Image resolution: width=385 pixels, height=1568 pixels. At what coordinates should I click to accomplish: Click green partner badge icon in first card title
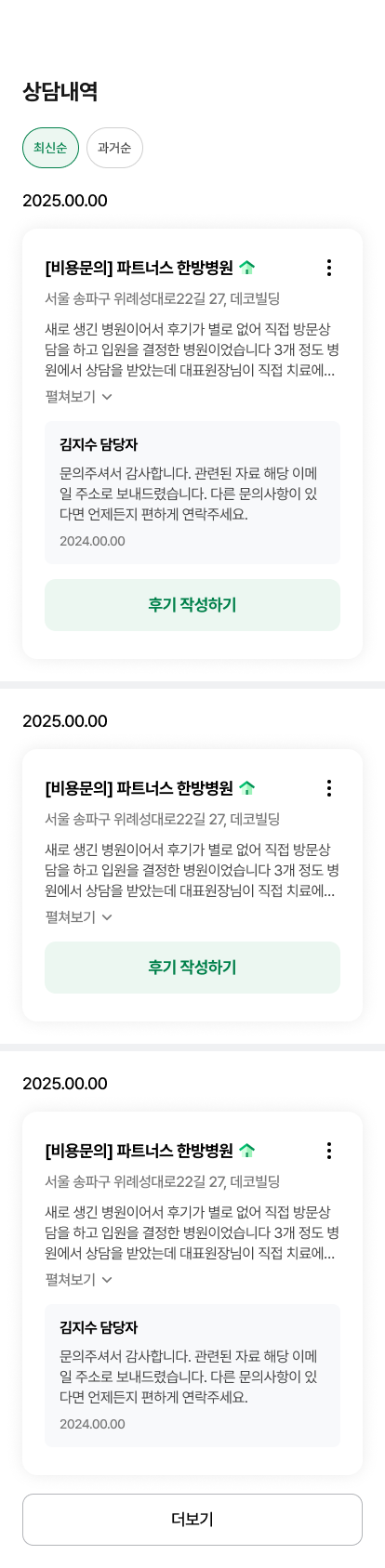246,268
